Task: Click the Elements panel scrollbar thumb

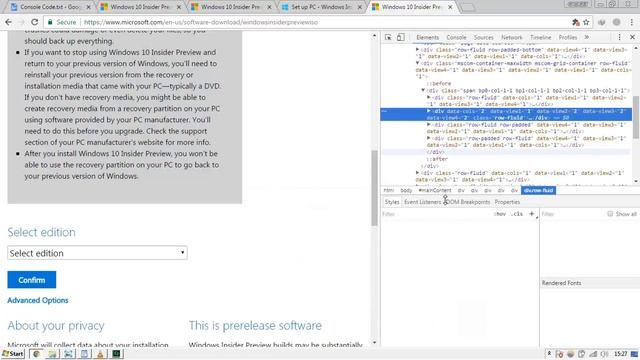Action: (636, 117)
